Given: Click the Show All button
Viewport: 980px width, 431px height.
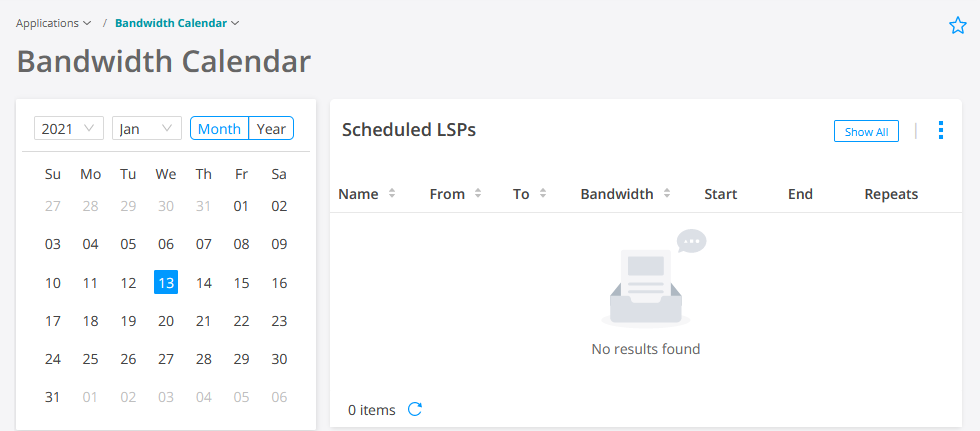Looking at the screenshot, I should pos(866,132).
